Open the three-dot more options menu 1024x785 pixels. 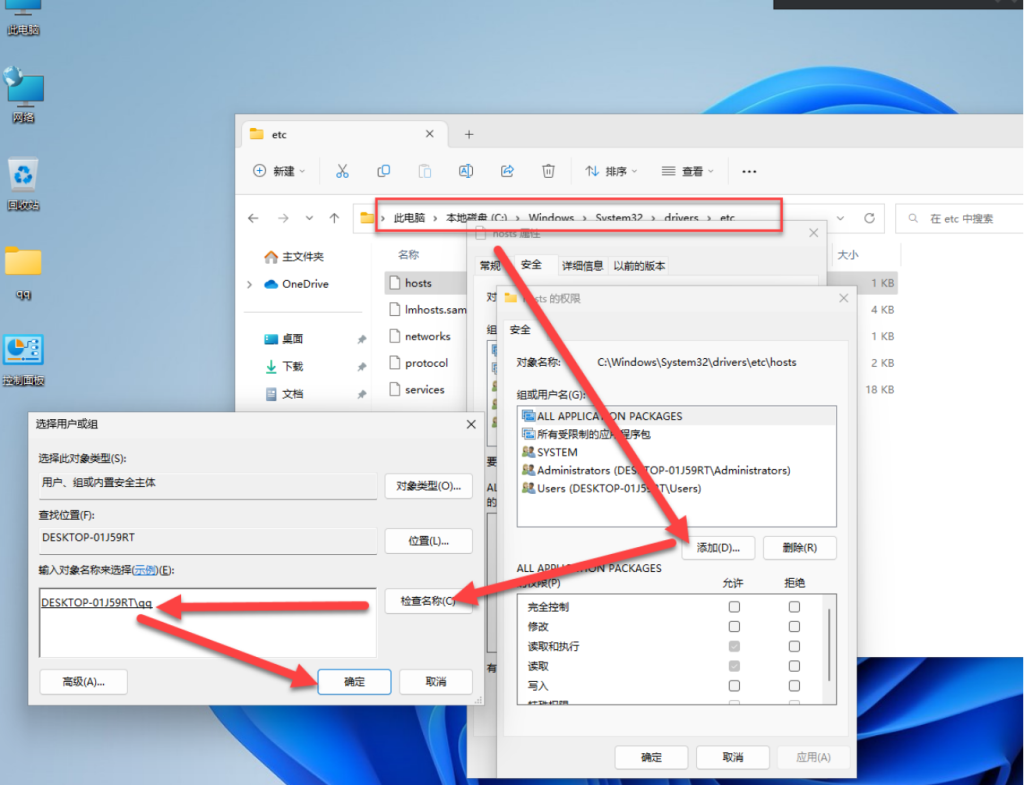coord(749,171)
